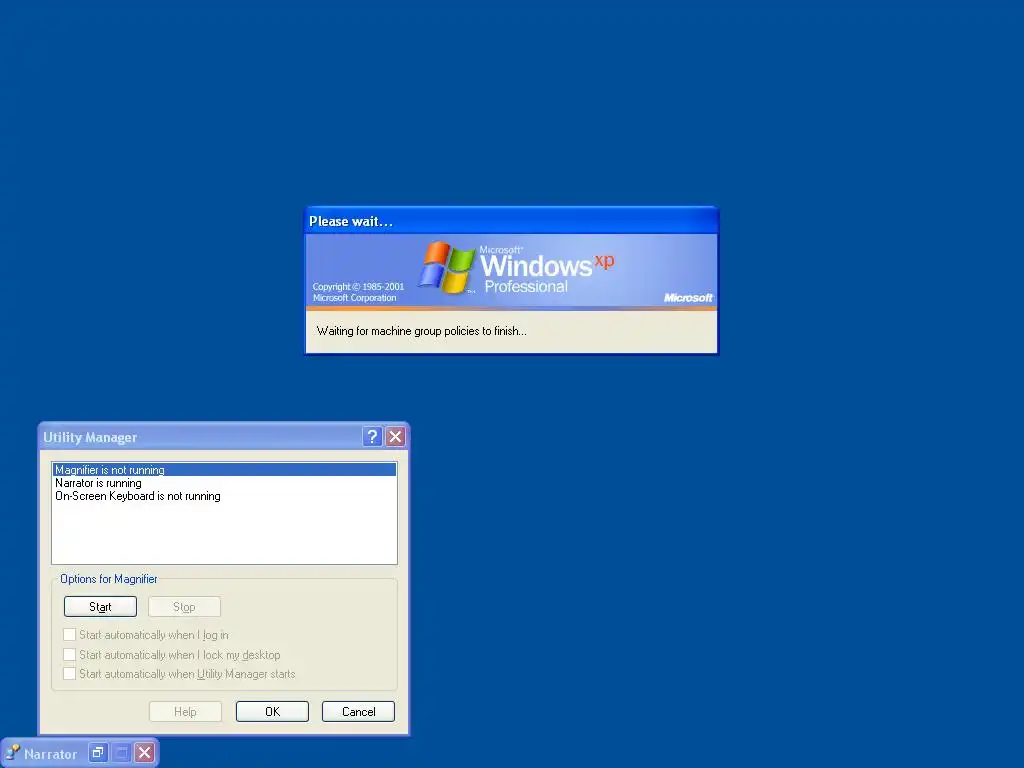Cancel the Utility Manager dialog
Screen dimensions: 1024x768
359,712
